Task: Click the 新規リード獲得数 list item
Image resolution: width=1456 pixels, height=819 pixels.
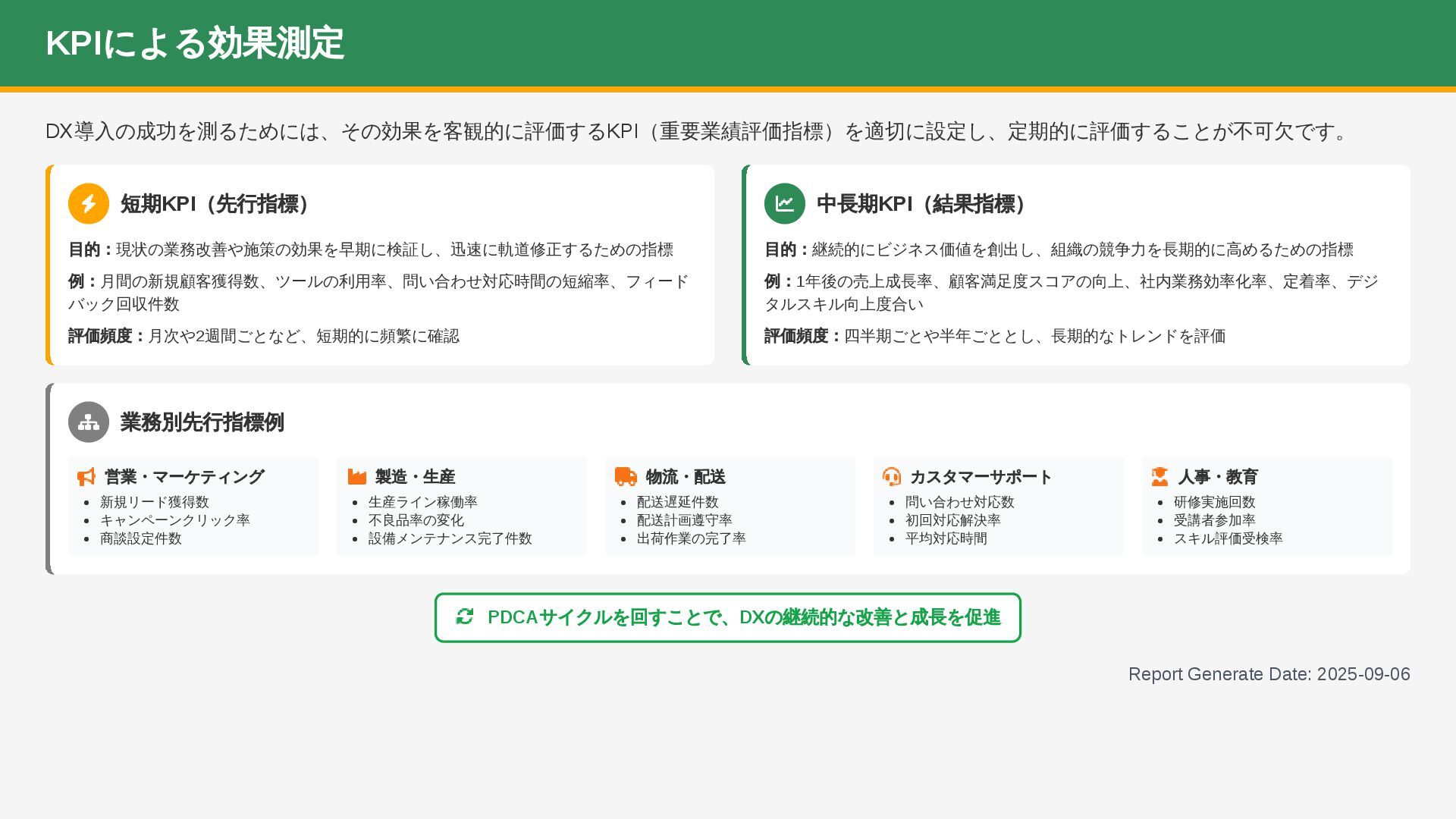Action: point(155,502)
